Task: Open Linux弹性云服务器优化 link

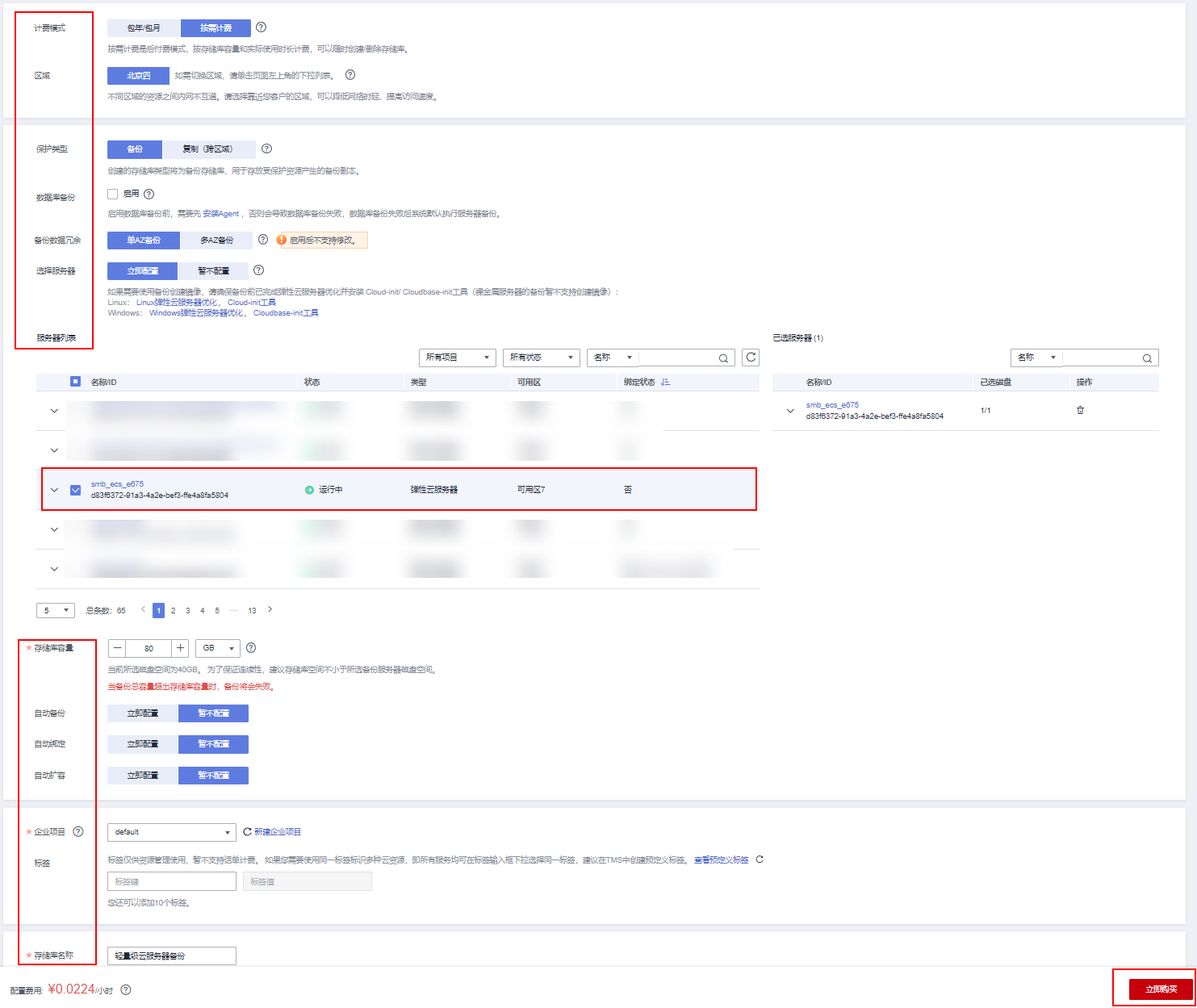Action: [177, 303]
